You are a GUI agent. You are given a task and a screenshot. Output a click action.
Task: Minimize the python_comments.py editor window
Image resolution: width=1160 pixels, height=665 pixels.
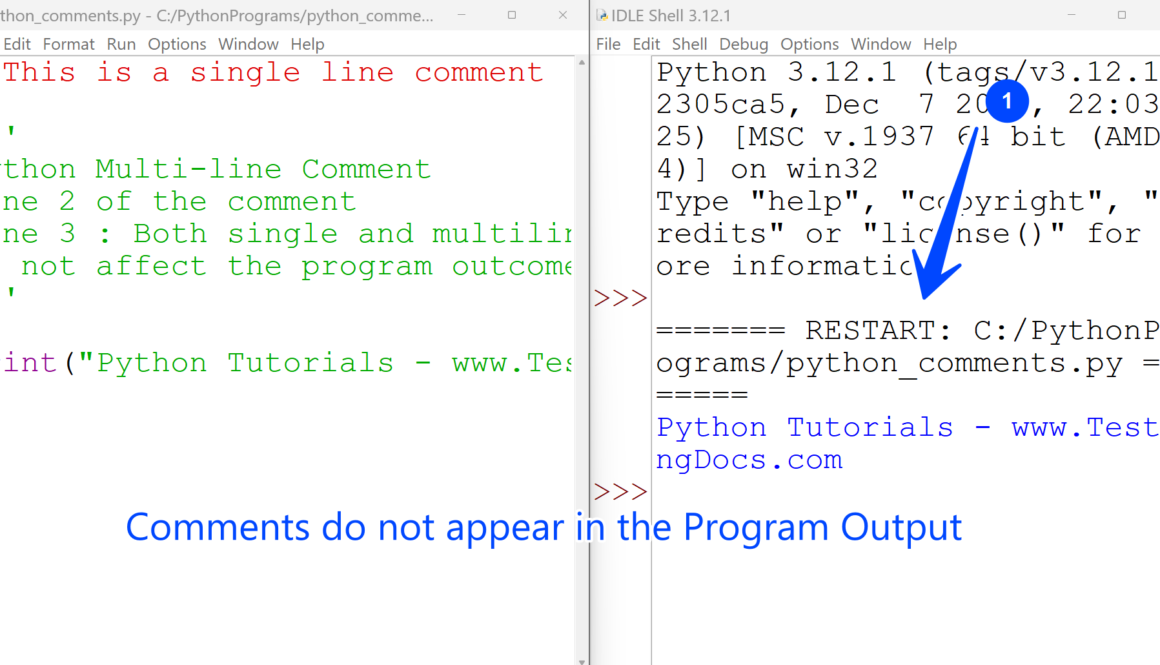[x=463, y=16]
